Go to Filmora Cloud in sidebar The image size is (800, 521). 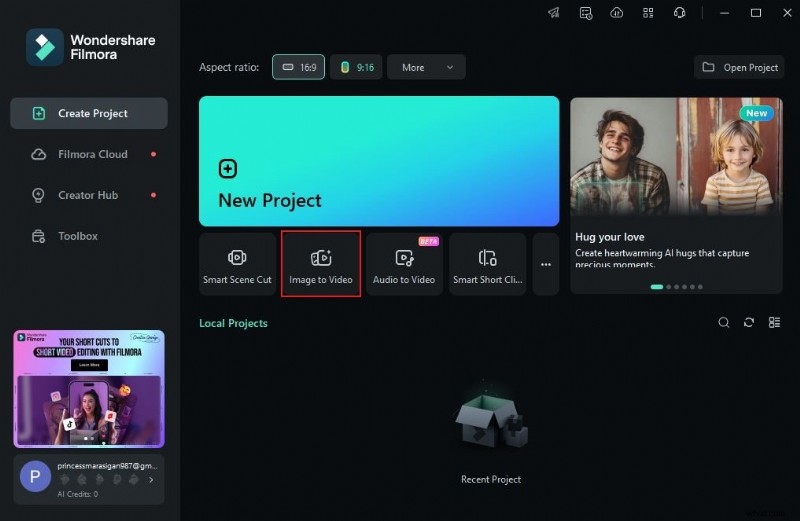click(92, 154)
